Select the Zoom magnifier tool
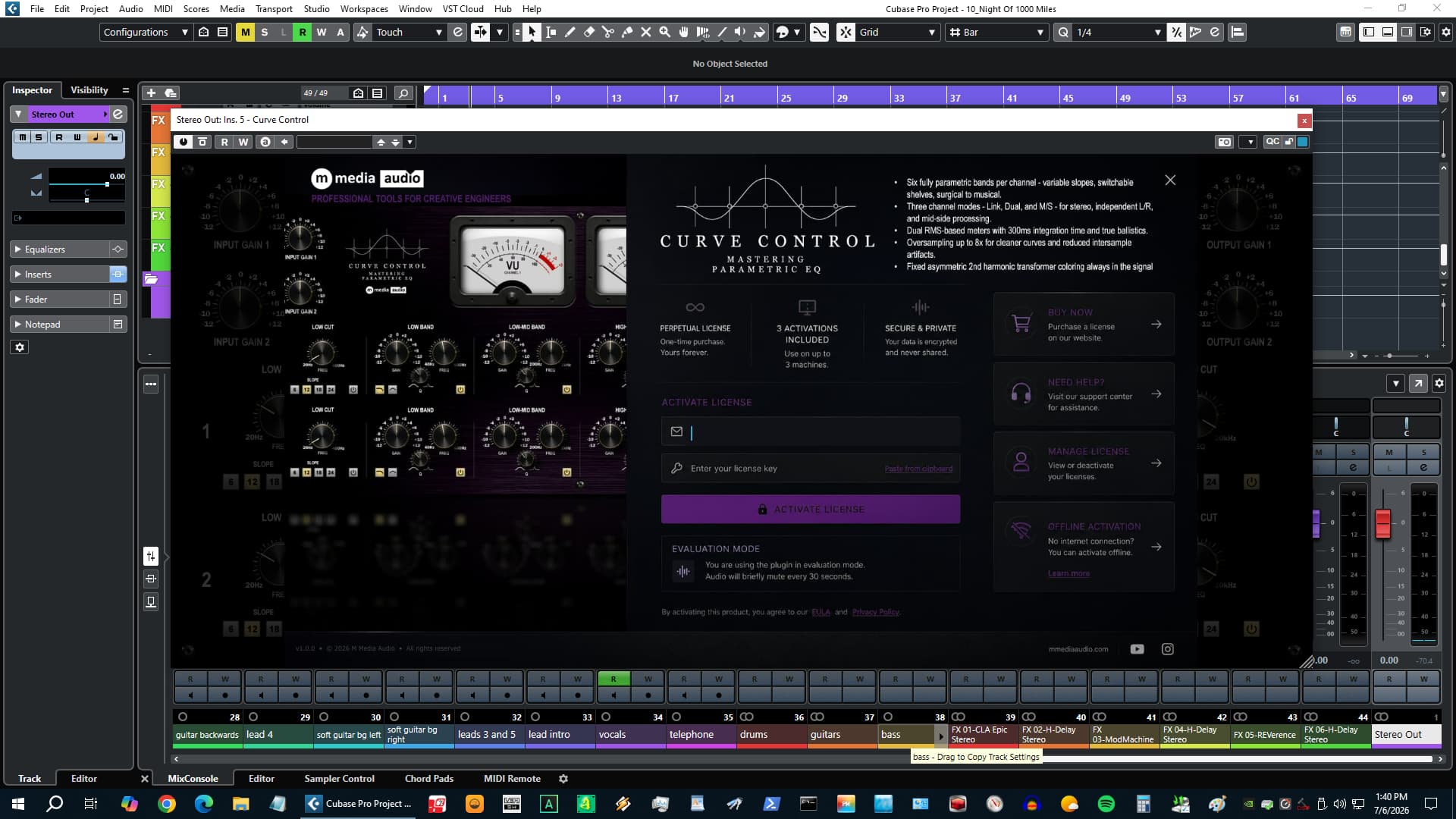The width and height of the screenshot is (1456, 819). coord(665,32)
